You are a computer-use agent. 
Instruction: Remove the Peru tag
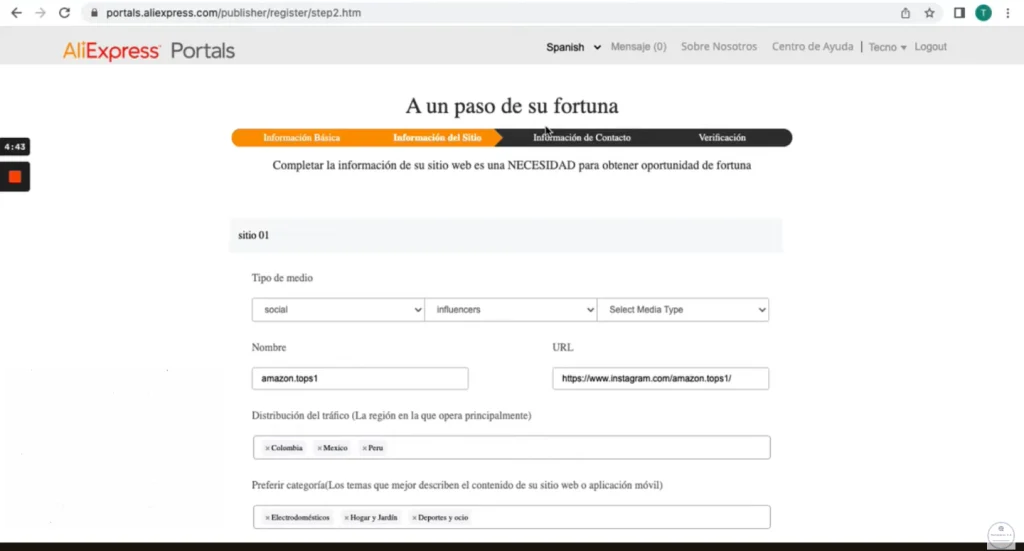tap(364, 449)
